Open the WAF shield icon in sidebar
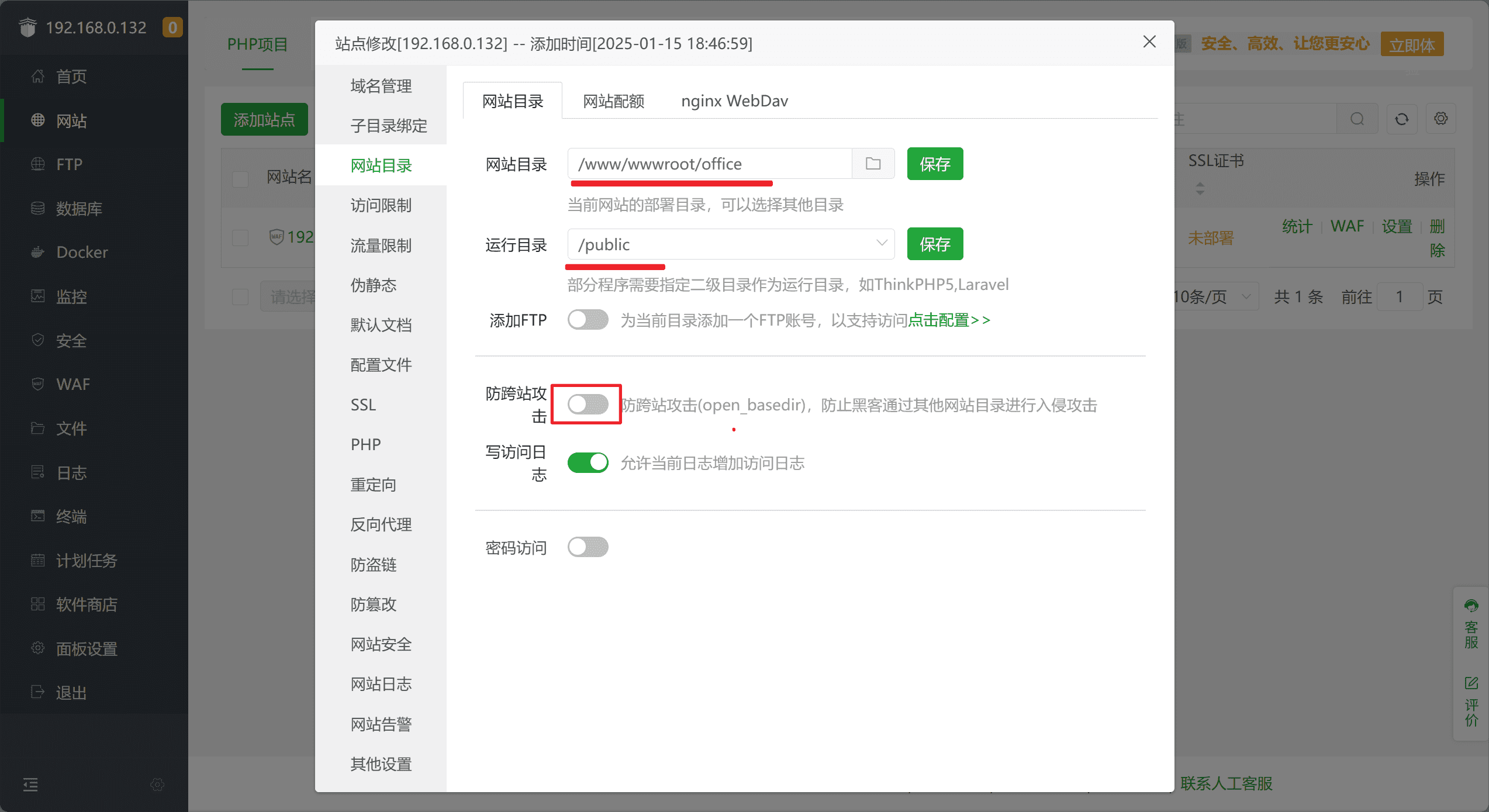1489x812 pixels. (x=38, y=384)
